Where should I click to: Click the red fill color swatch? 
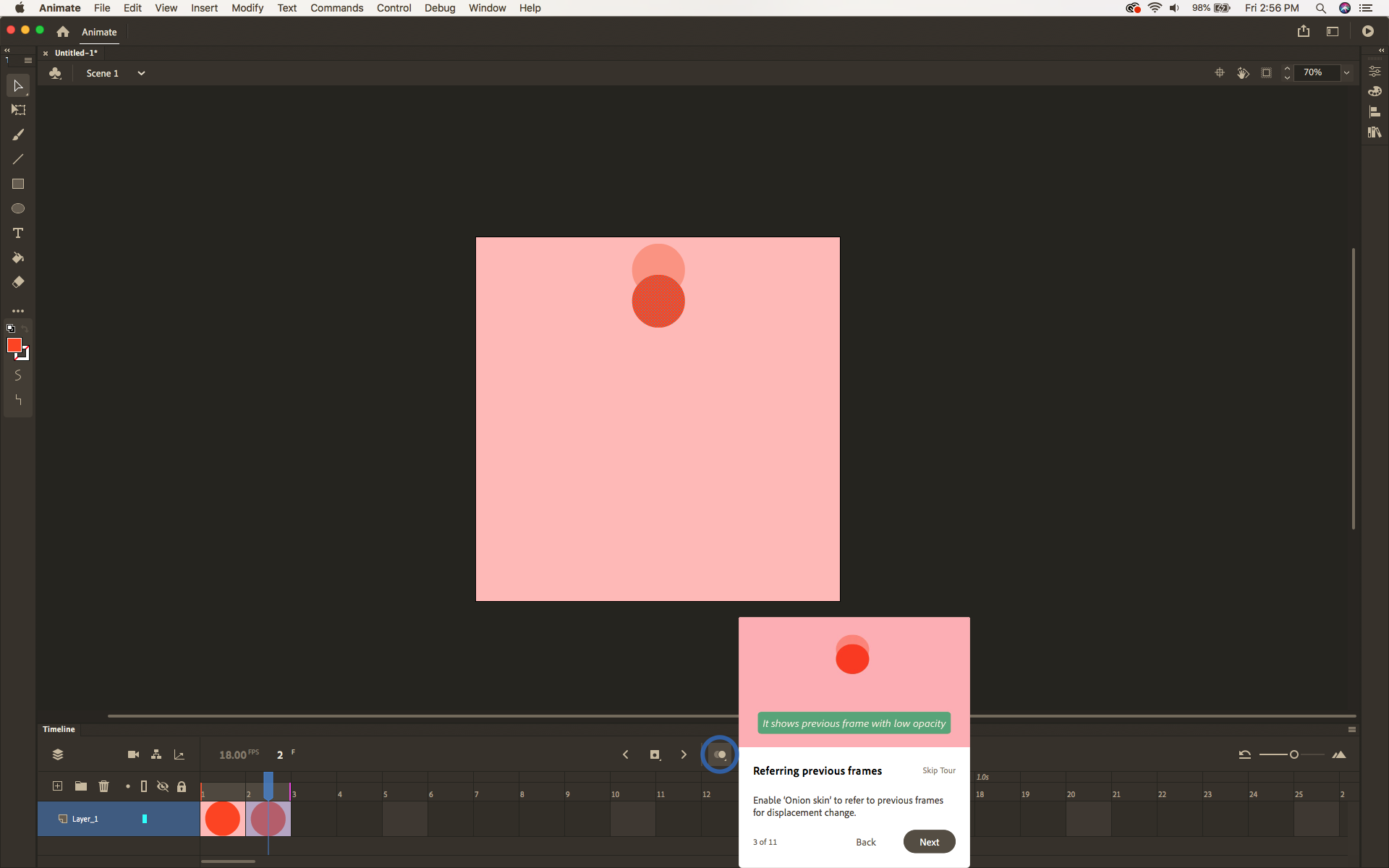15,346
